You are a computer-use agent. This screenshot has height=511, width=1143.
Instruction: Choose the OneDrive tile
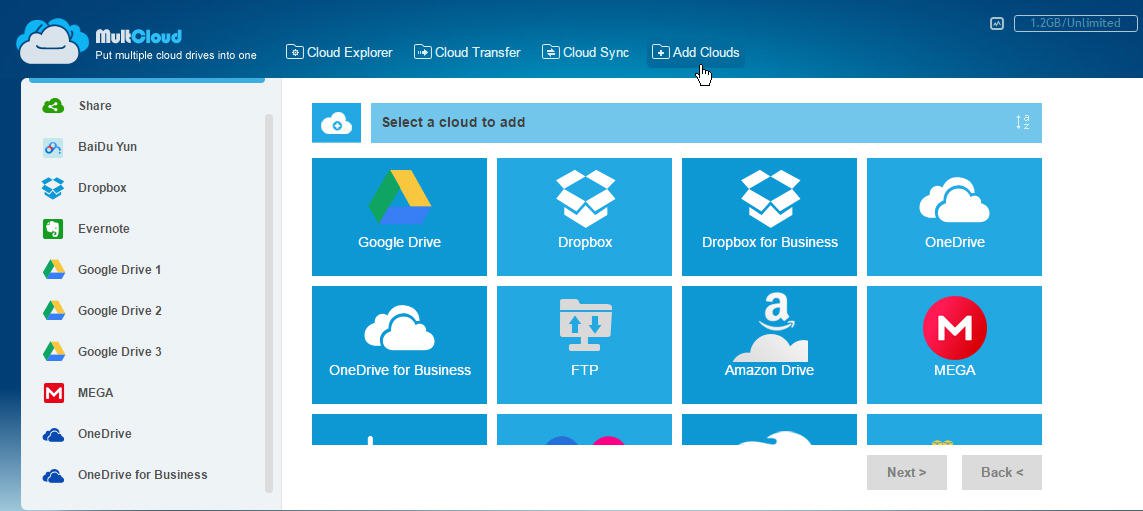point(954,217)
